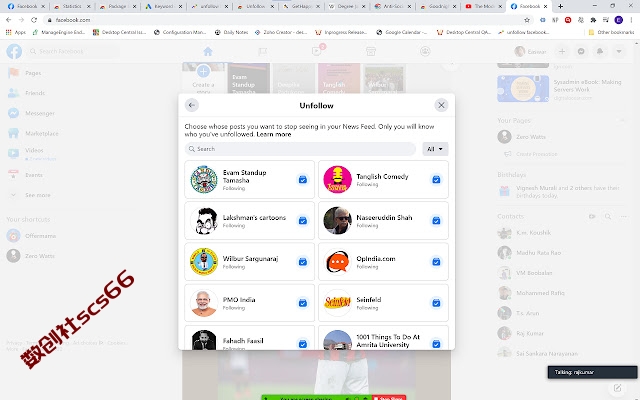Reload the page with browser refresh

(x=34, y=20)
